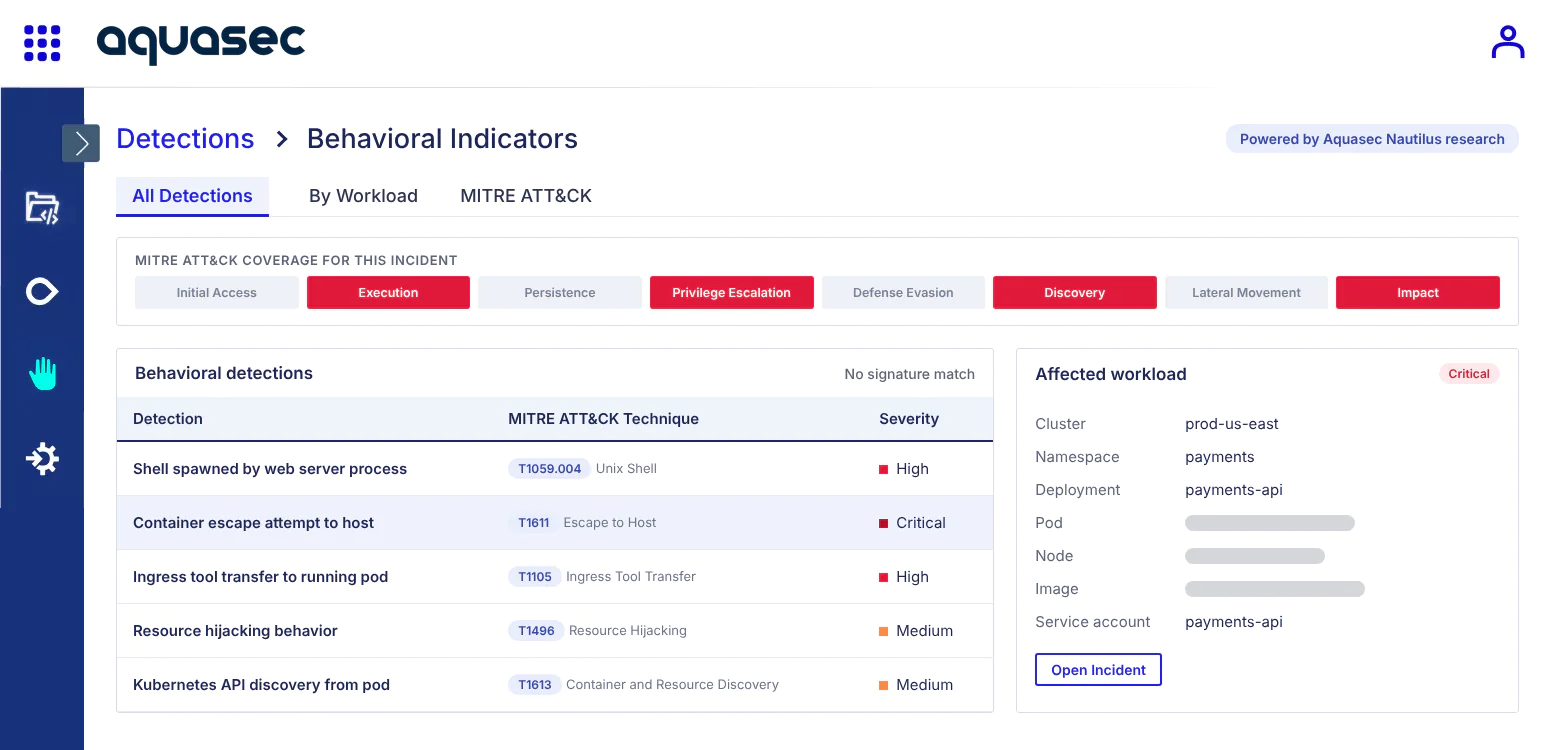Click the prod-us-east cluster value
1551x750 pixels.
(1232, 424)
